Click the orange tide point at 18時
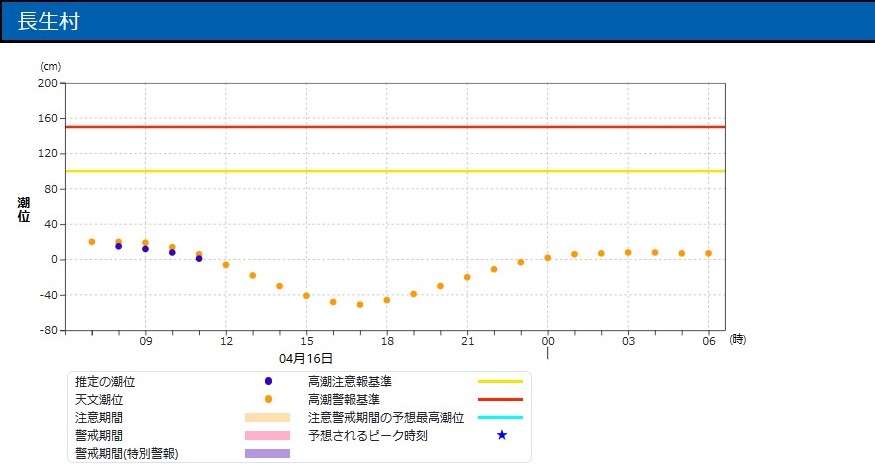 click(387, 300)
